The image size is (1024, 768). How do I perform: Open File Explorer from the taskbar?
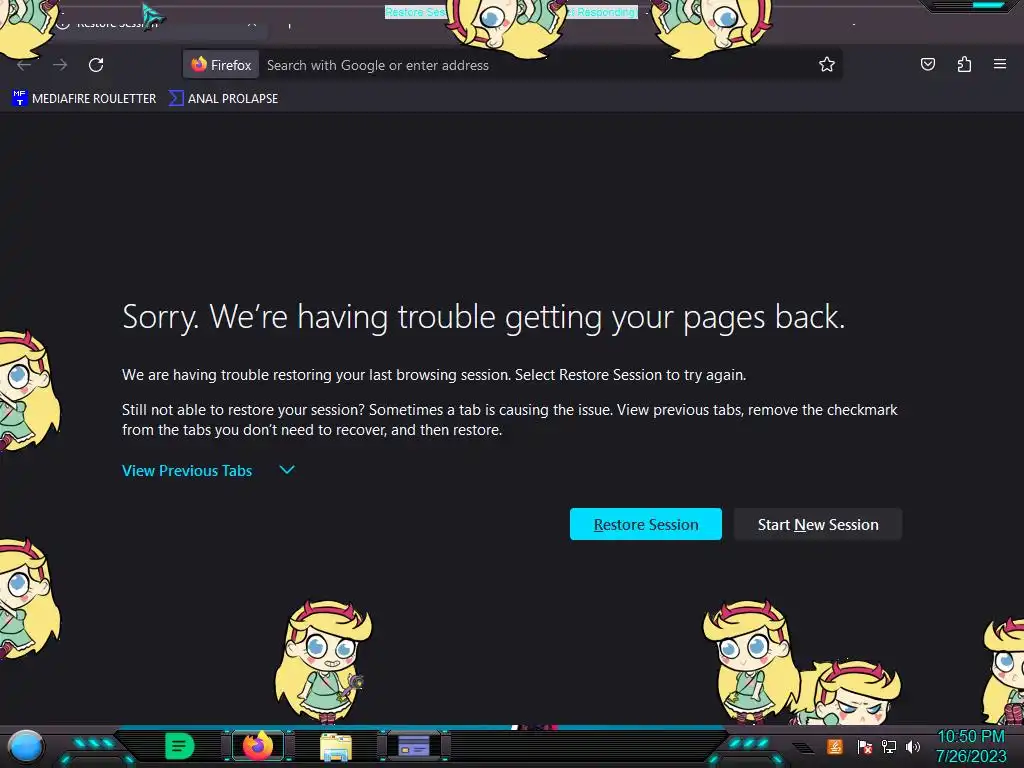336,746
